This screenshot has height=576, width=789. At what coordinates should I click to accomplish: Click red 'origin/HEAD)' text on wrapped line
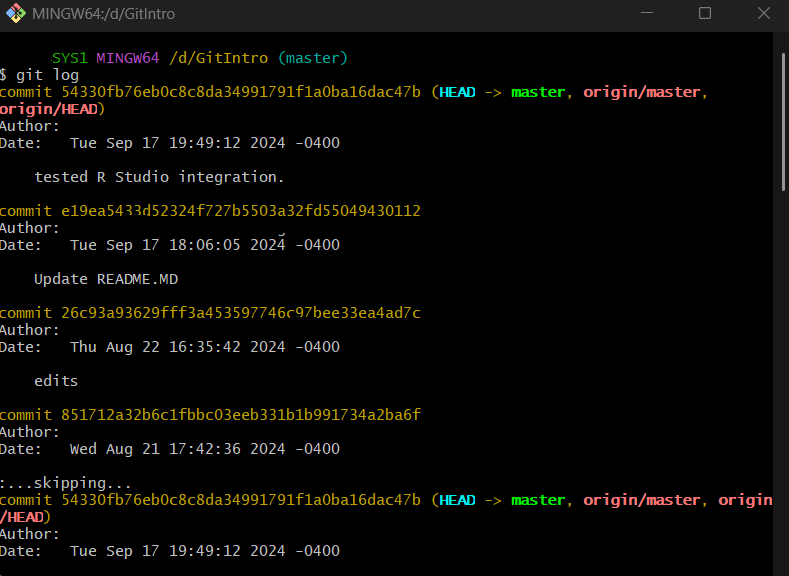point(52,109)
